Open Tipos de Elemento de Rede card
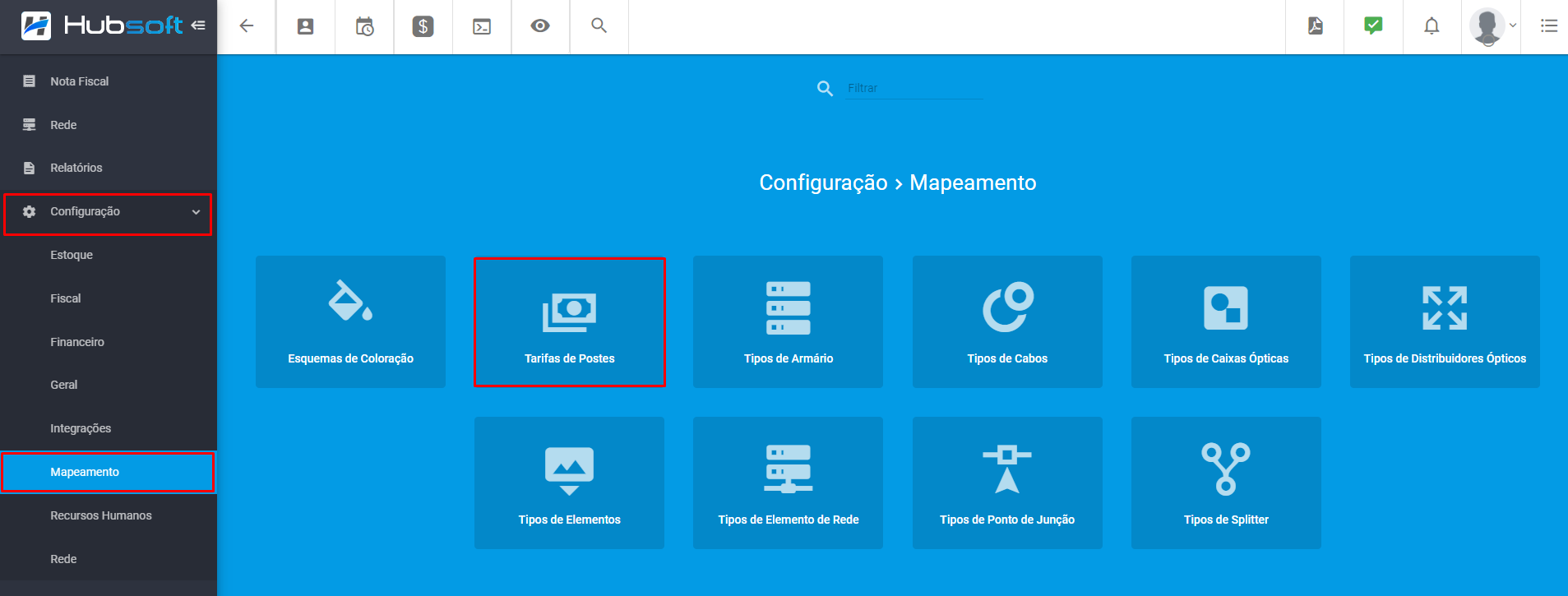Image resolution: width=1568 pixels, height=596 pixels. (x=788, y=483)
